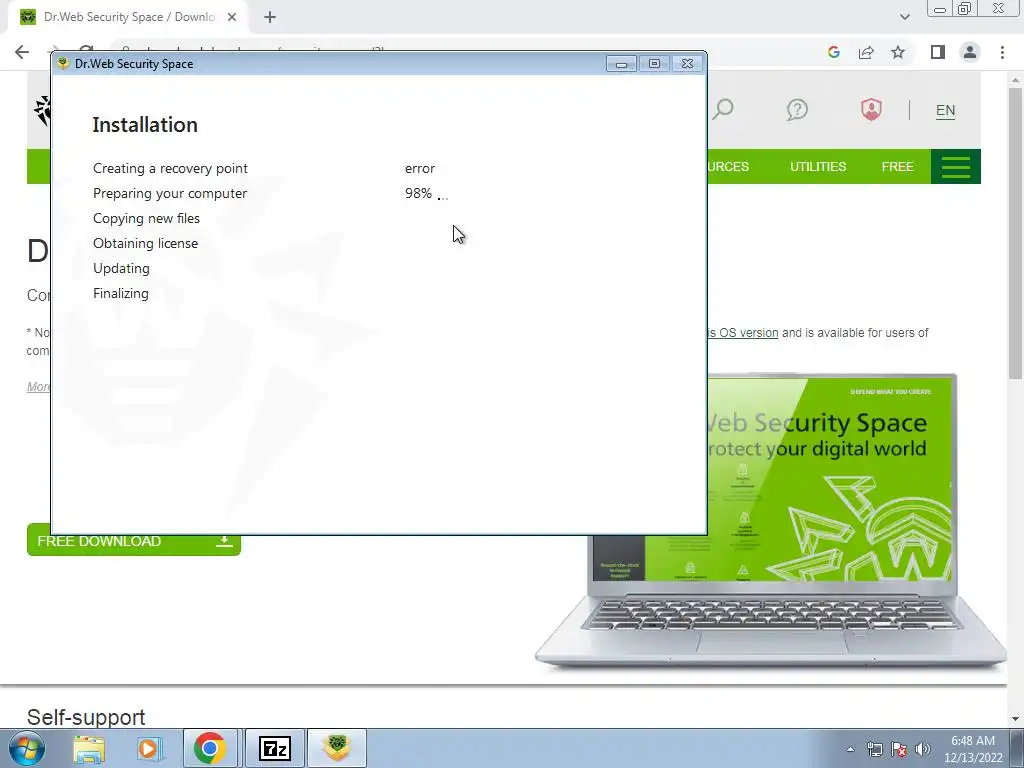The image size is (1024, 768).
Task: Open the support question bubble icon
Action: tap(797, 110)
